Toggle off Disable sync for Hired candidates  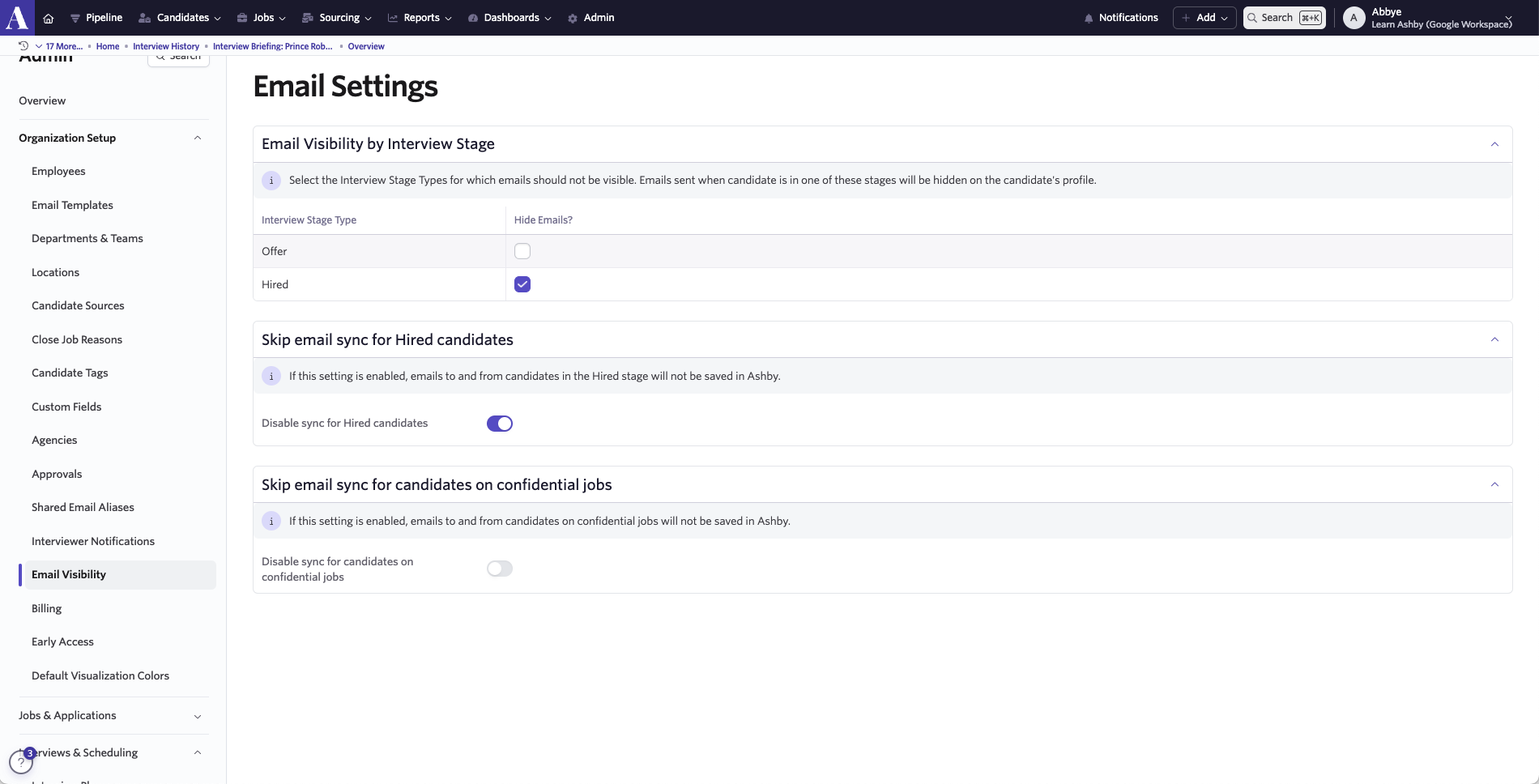(x=500, y=424)
